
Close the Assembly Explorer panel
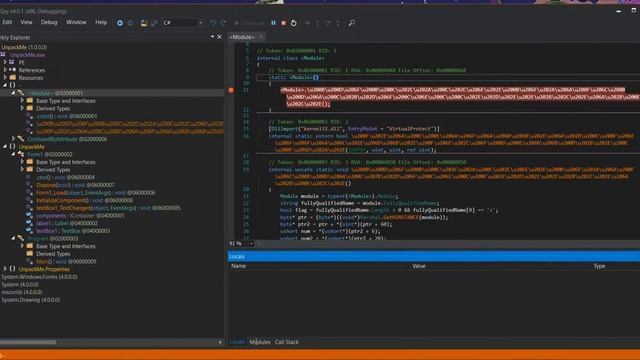point(219,37)
